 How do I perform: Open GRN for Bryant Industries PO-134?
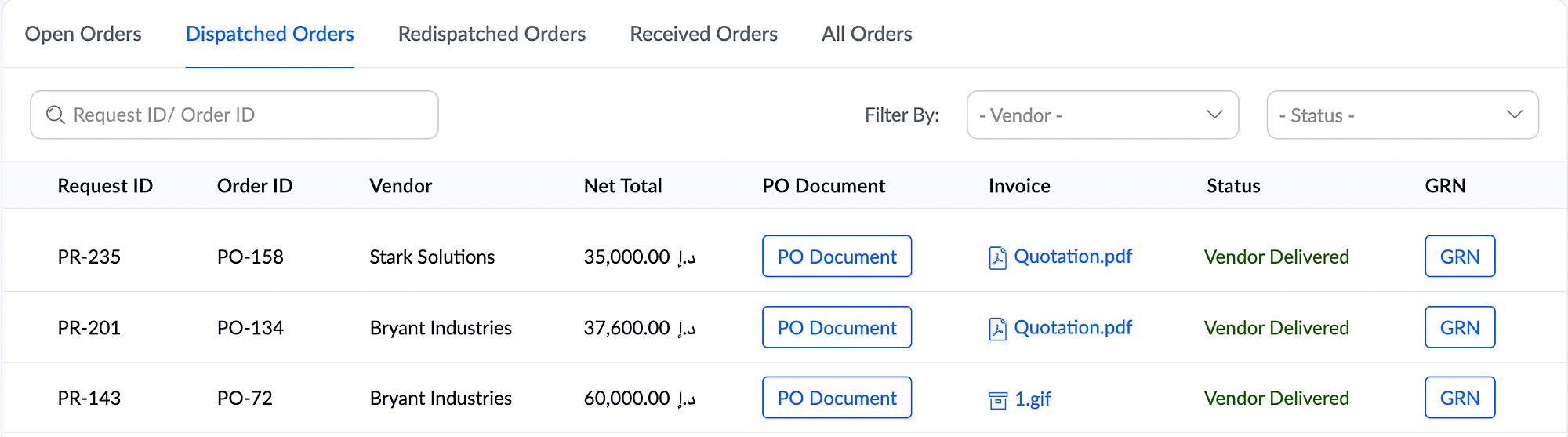pos(1459,327)
